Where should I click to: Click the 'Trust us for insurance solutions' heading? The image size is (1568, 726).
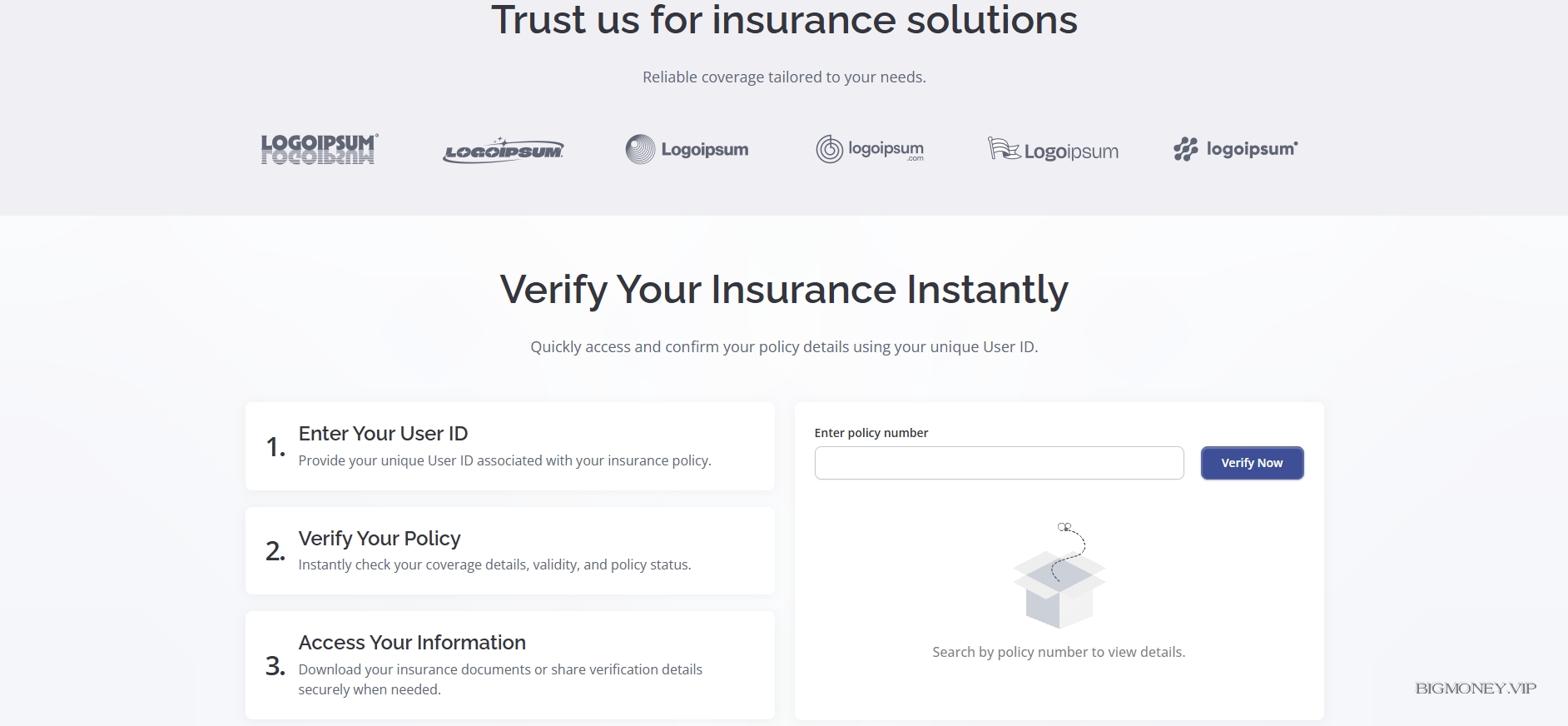pos(784,20)
